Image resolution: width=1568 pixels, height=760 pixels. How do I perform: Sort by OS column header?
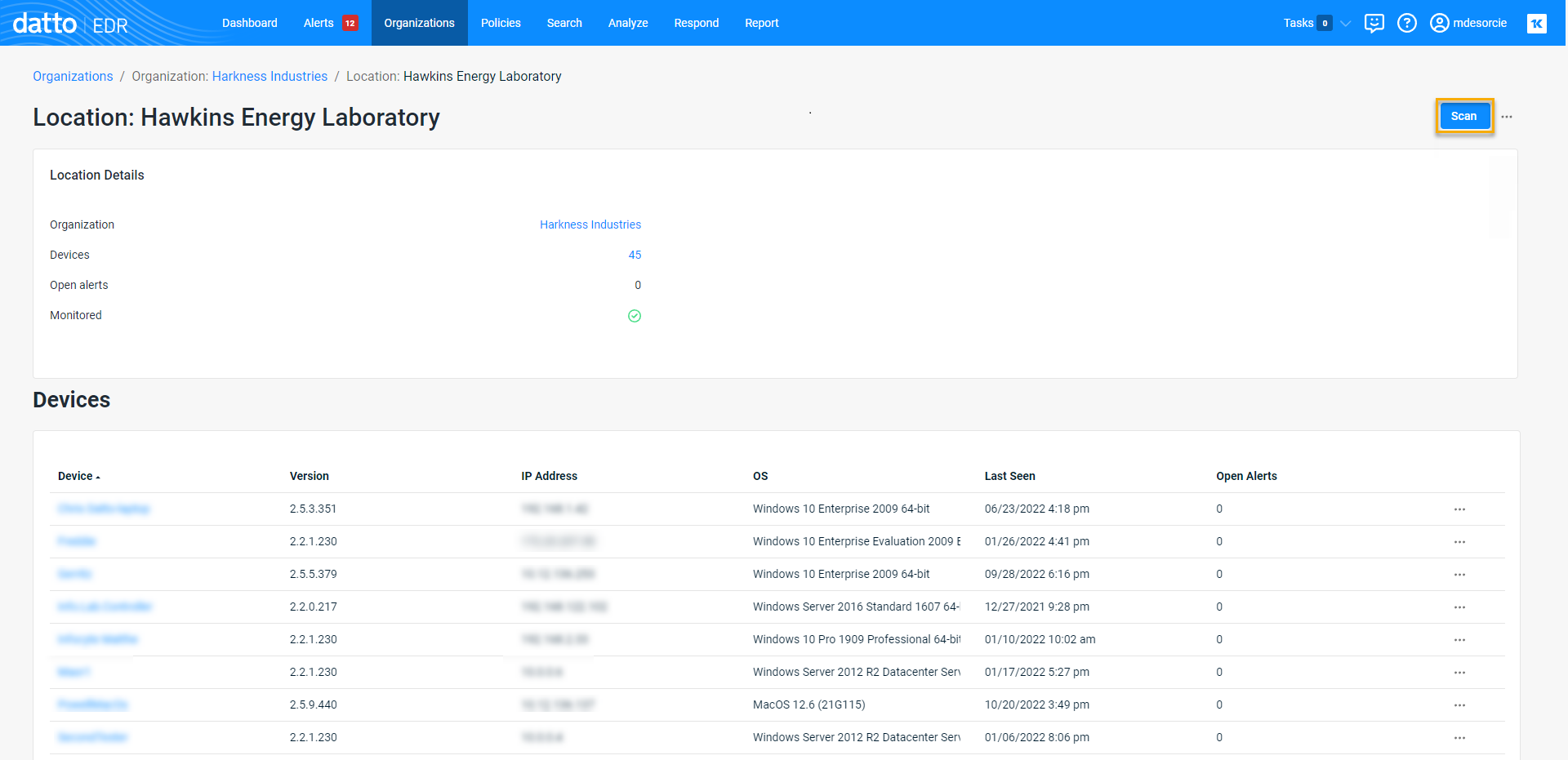tap(760, 476)
